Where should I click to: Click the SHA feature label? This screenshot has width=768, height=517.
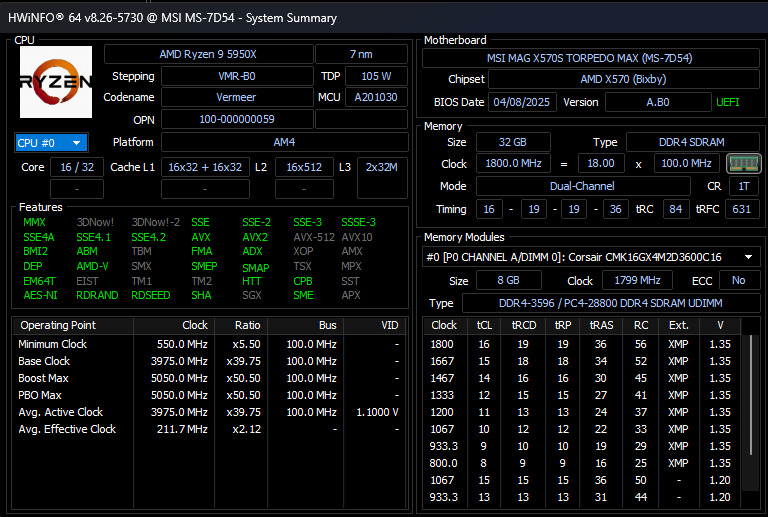click(201, 296)
